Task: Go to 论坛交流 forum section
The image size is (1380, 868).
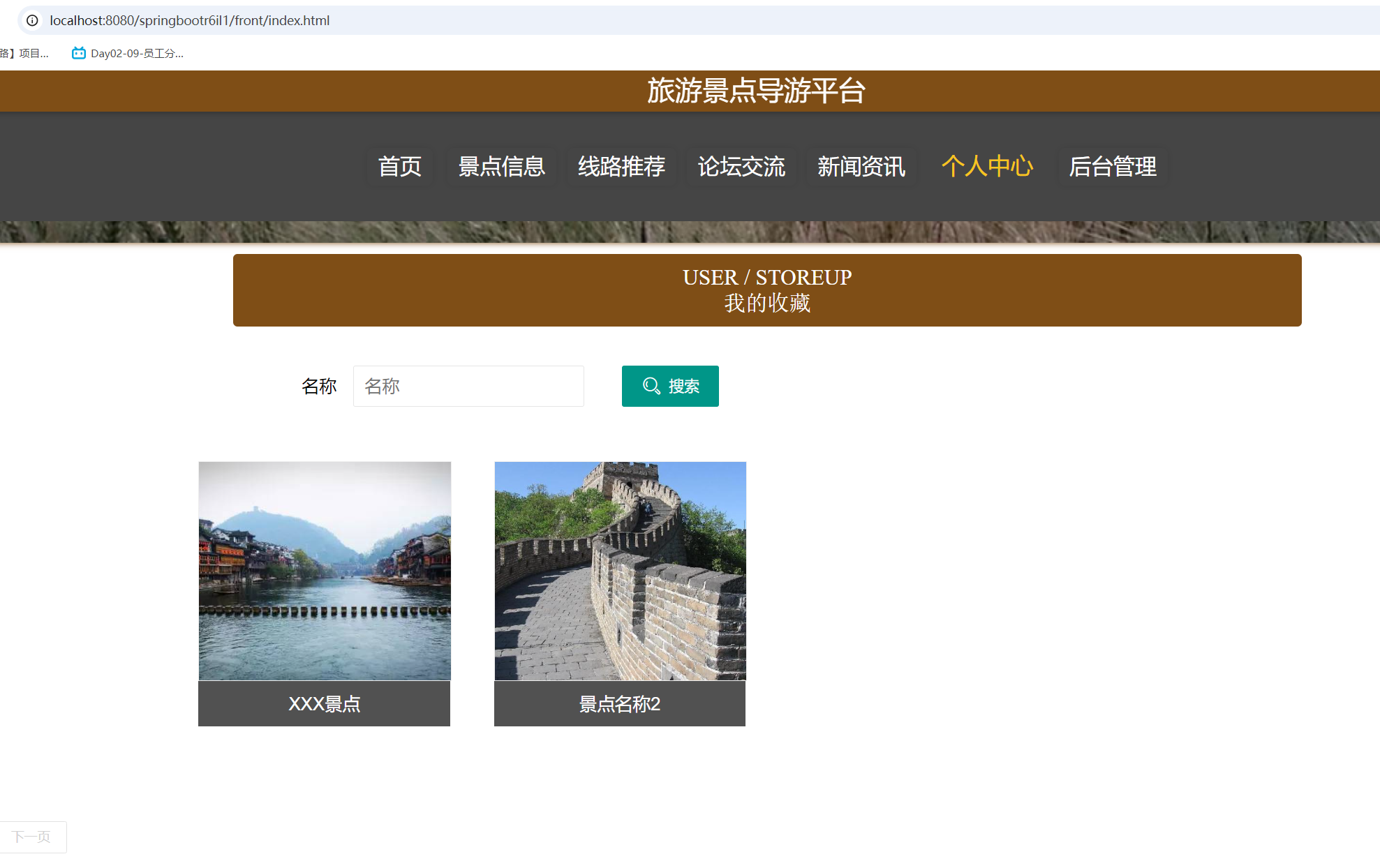Action: point(741,167)
